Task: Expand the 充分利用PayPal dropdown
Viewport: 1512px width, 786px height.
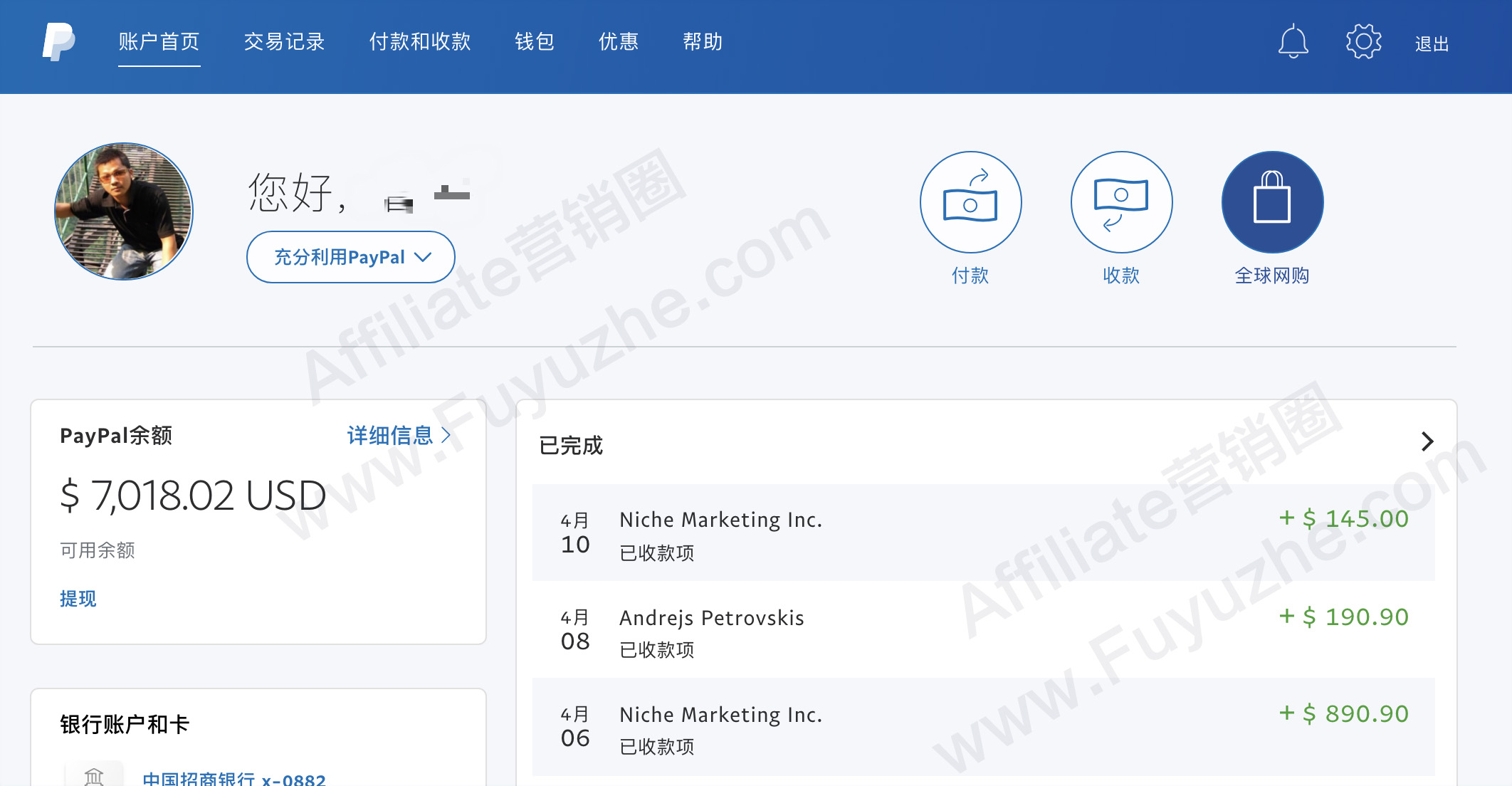Action: point(351,257)
